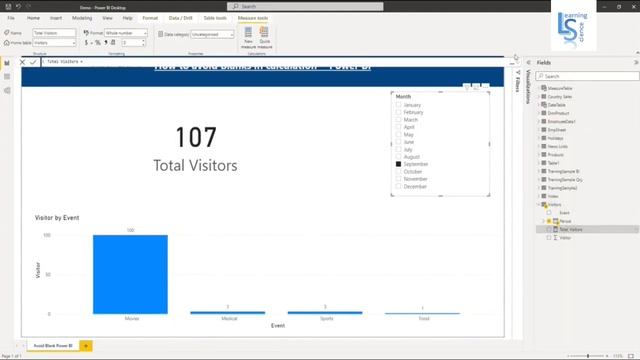Adjust the zoom slider in the status bar
This screenshot has width=640, height=360.
click(588, 356)
